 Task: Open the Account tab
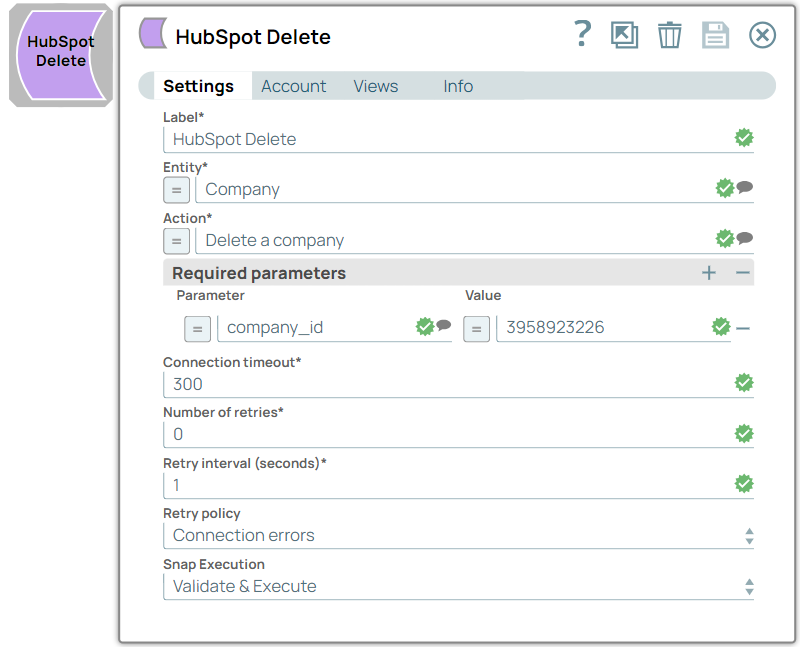(293, 86)
